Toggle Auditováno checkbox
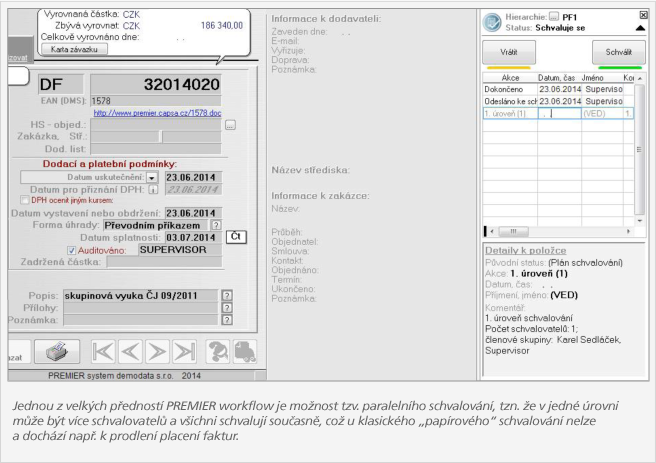 pyautogui.click(x=72, y=250)
